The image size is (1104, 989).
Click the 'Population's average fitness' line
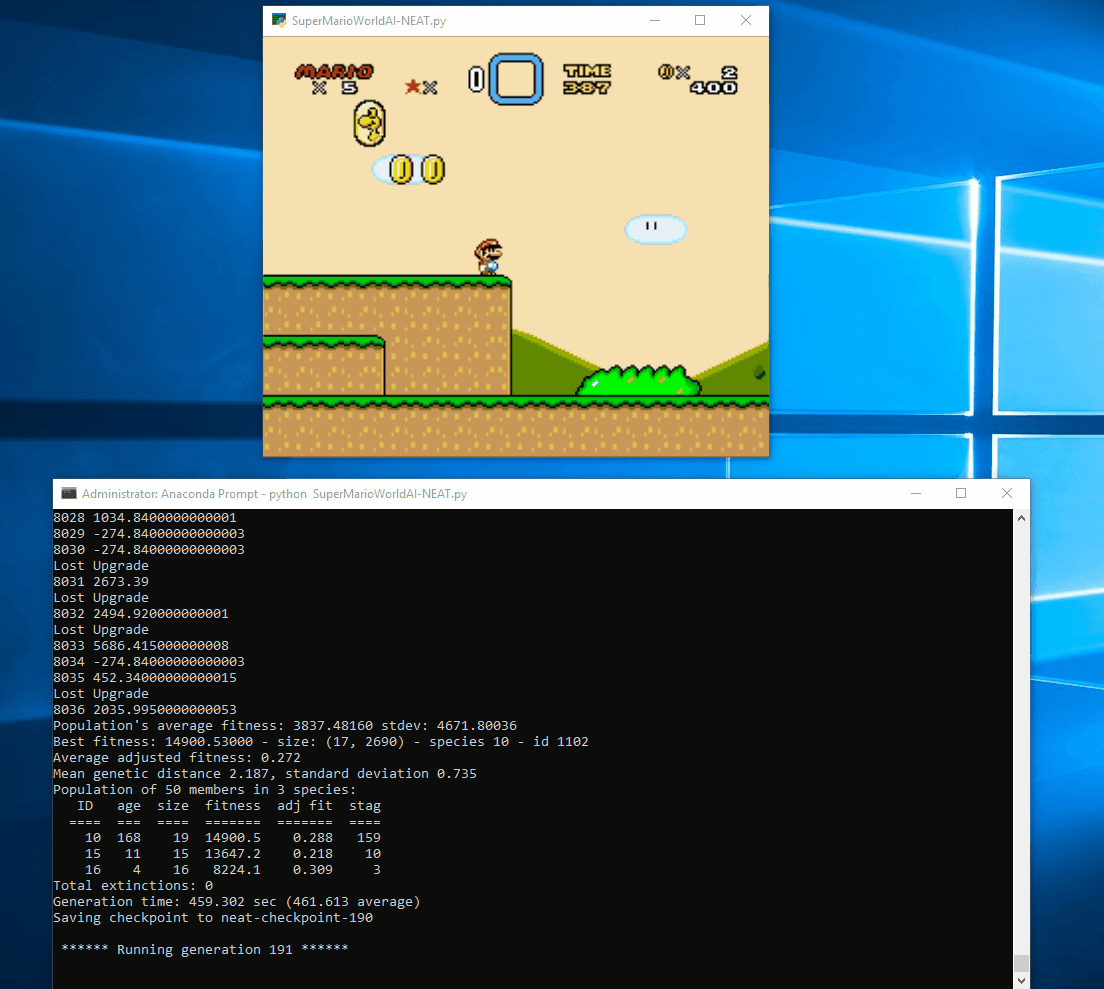[285, 726]
